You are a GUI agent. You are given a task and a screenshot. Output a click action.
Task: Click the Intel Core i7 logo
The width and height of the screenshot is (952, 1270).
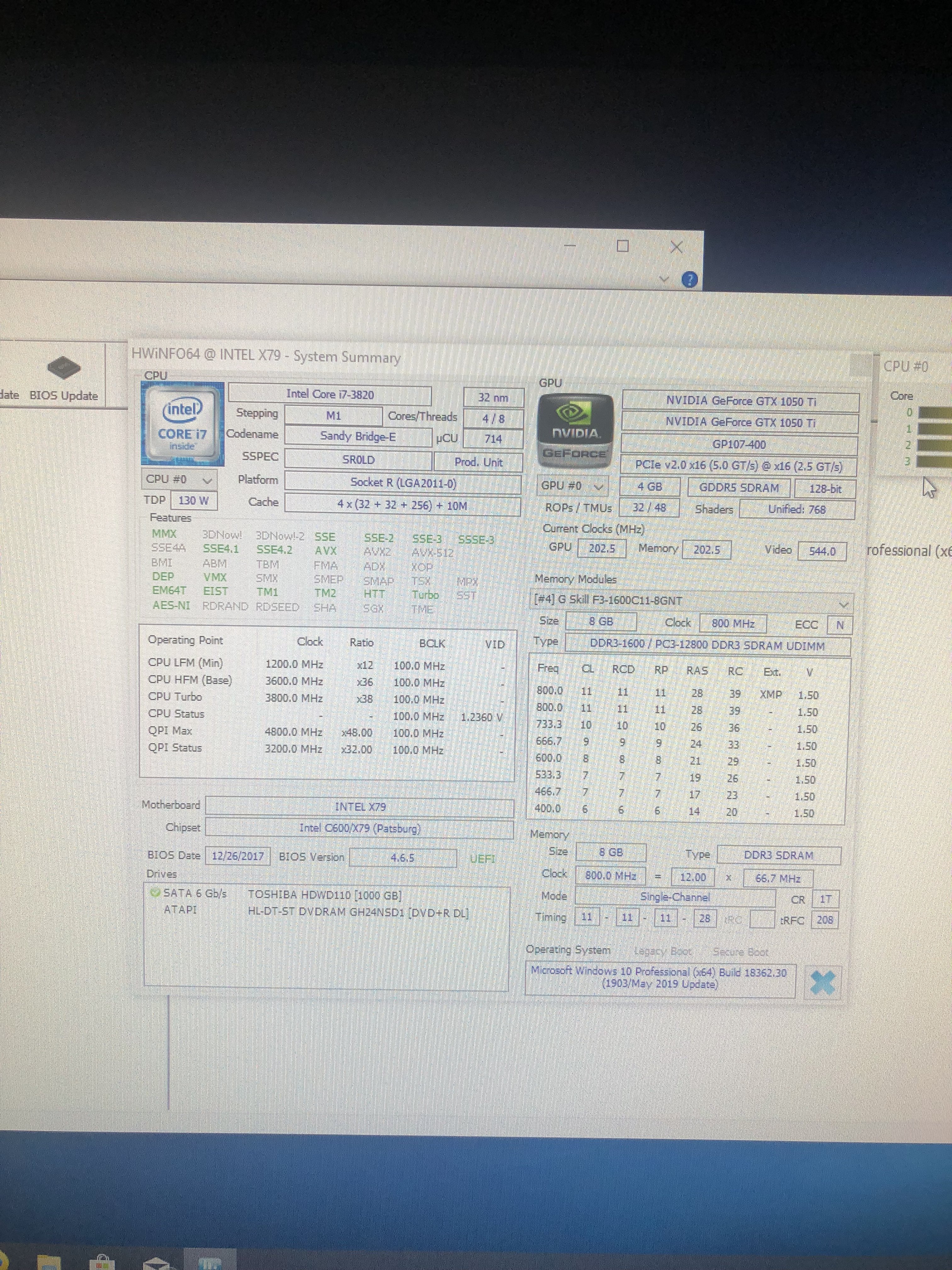[182, 424]
